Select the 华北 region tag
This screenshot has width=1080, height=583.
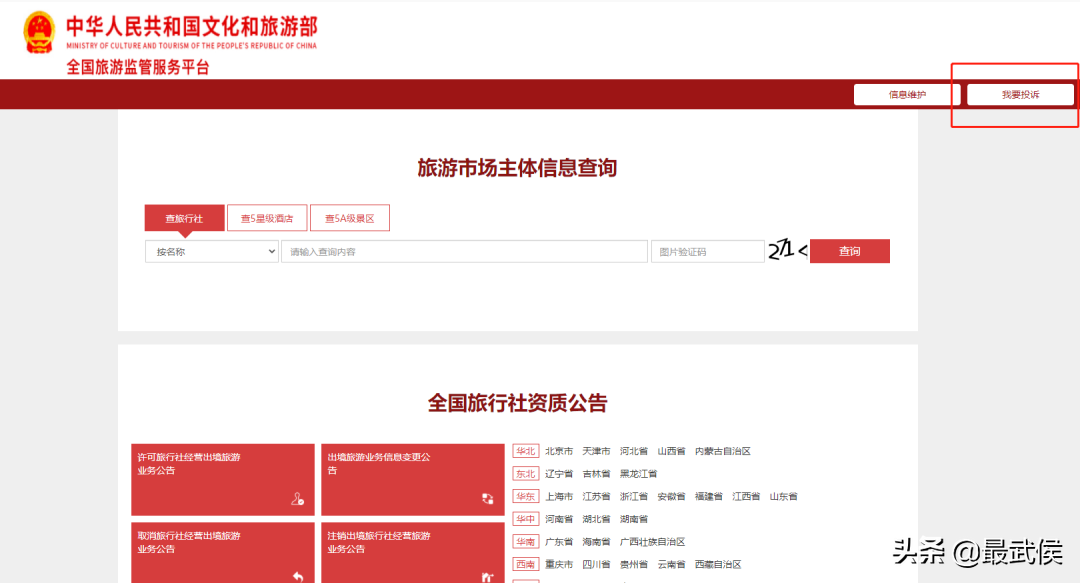click(x=526, y=451)
